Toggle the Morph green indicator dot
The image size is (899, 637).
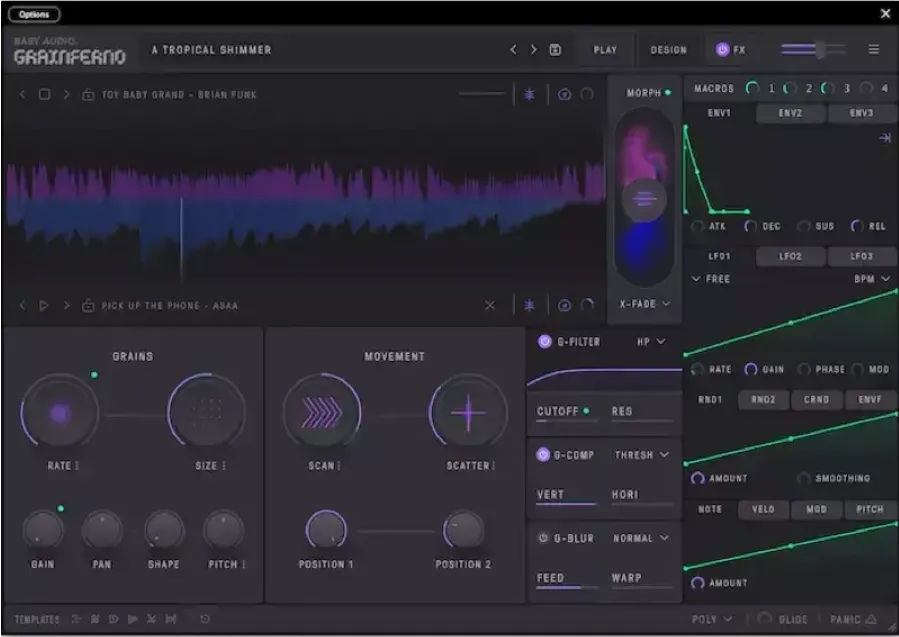(x=668, y=92)
